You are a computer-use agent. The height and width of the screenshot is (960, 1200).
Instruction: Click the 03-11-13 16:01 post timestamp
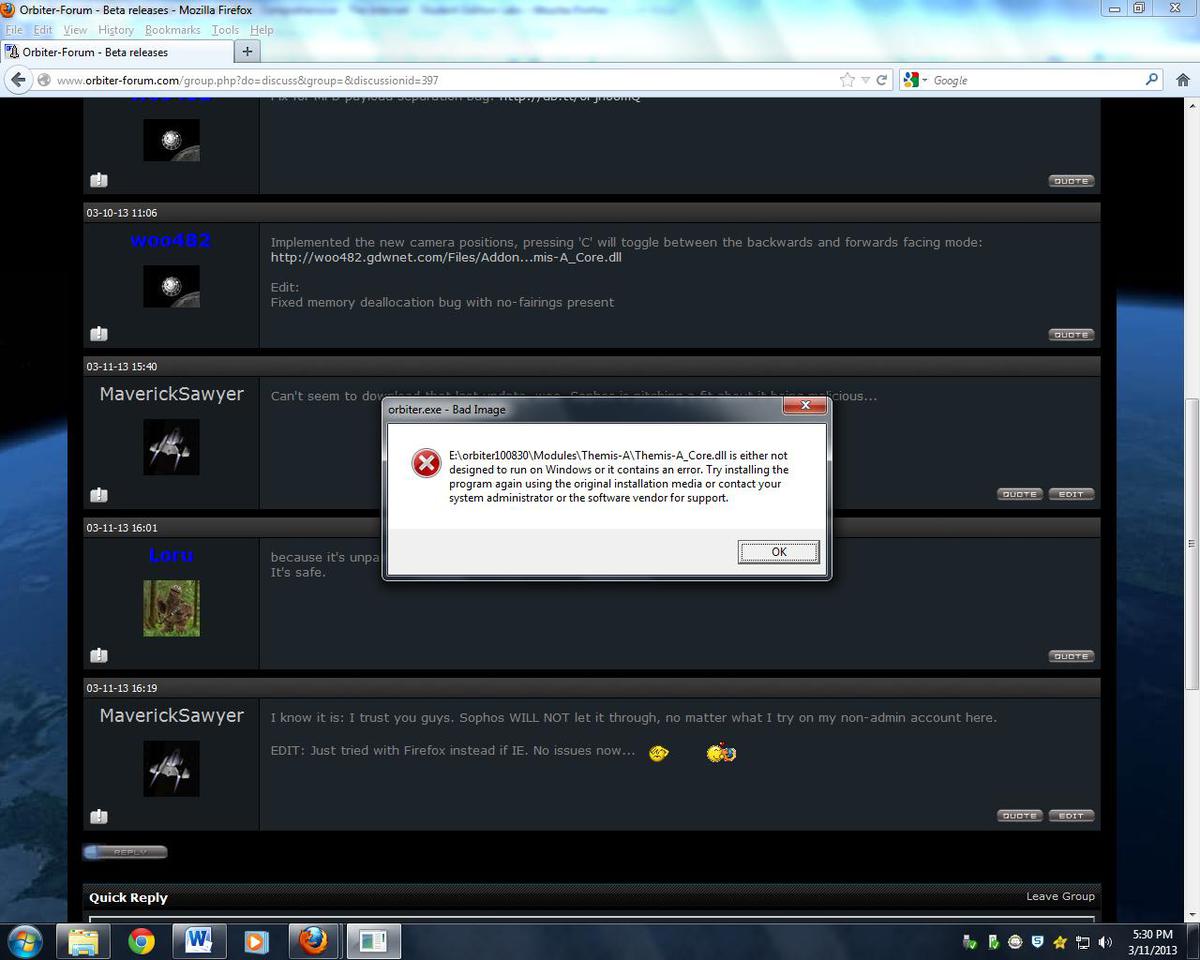(122, 527)
